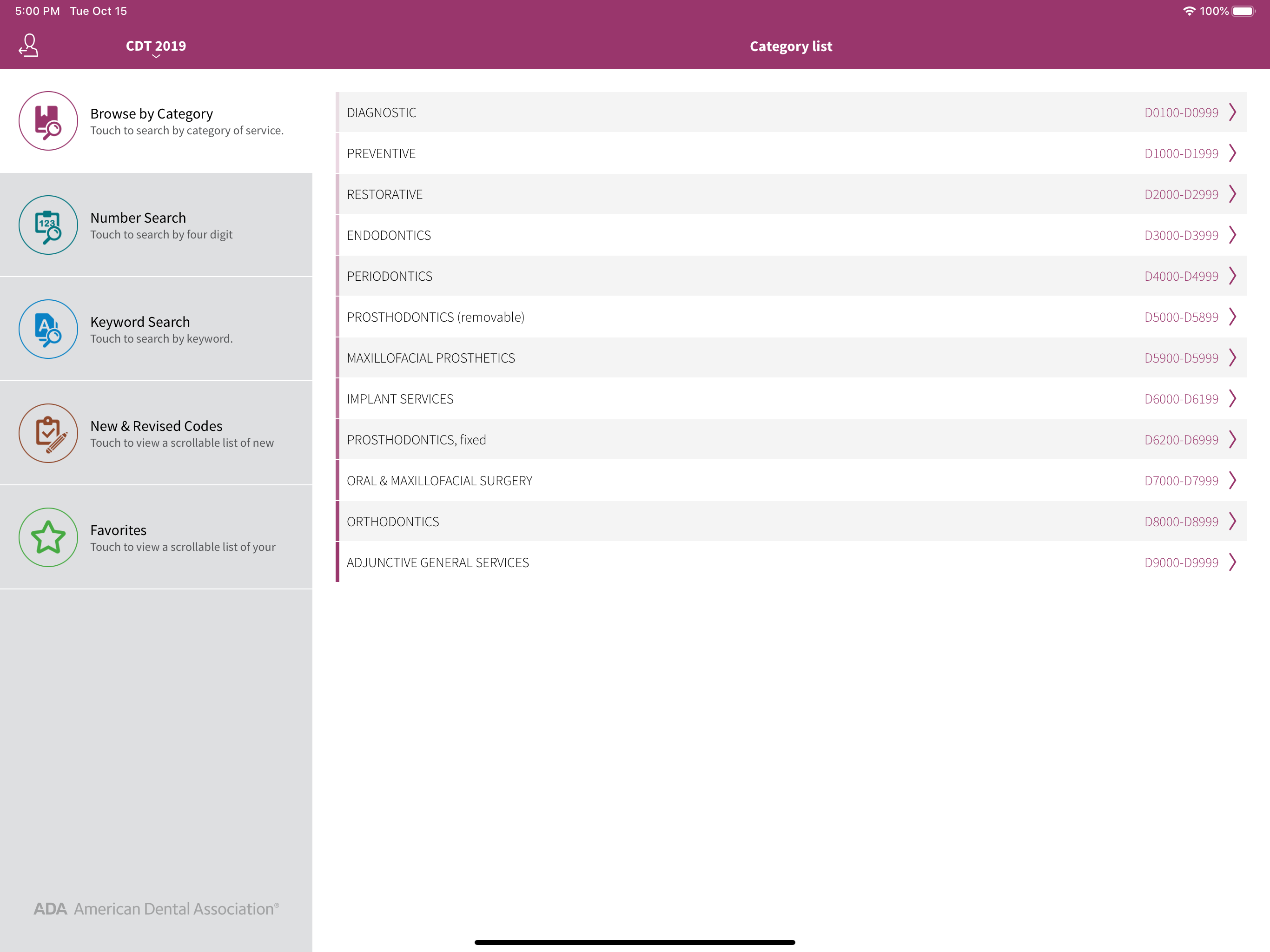Expand the RESTORATIVE category chevron
This screenshot has width=1270, height=952.
pyautogui.click(x=1233, y=194)
